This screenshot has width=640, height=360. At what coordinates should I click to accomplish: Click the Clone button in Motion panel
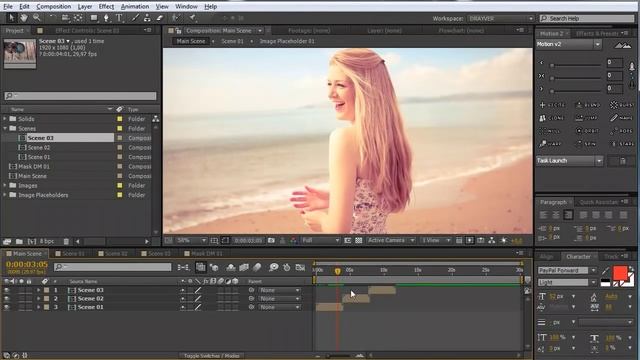(552, 118)
